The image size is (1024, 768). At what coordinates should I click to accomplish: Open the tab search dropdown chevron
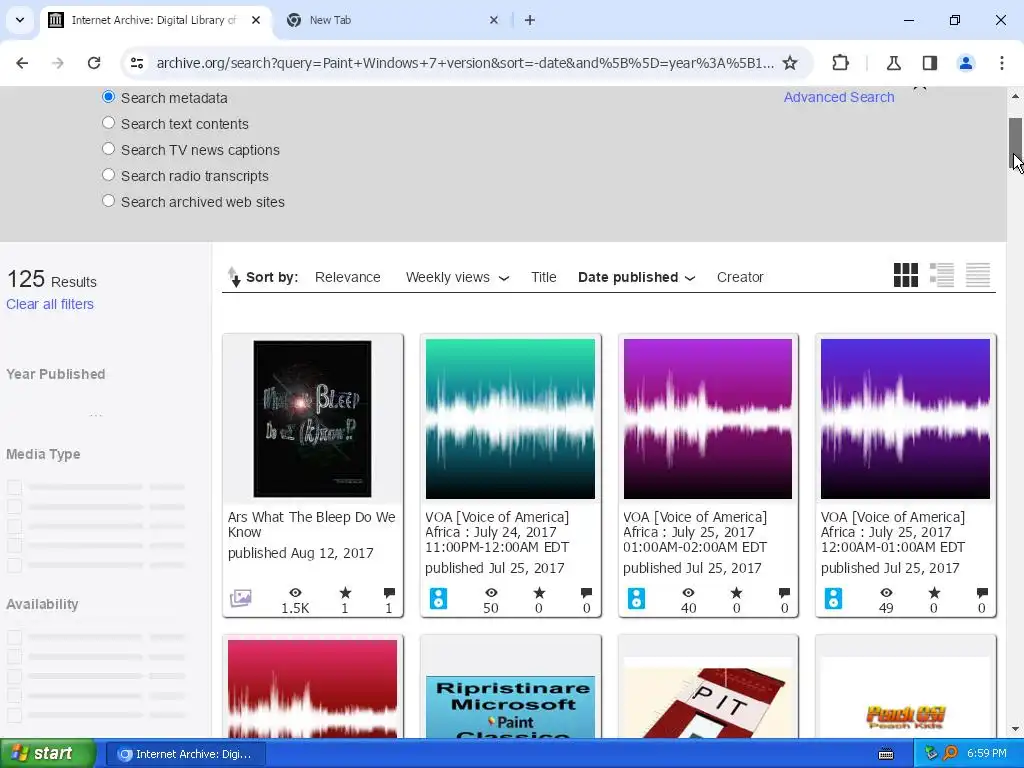(20, 20)
